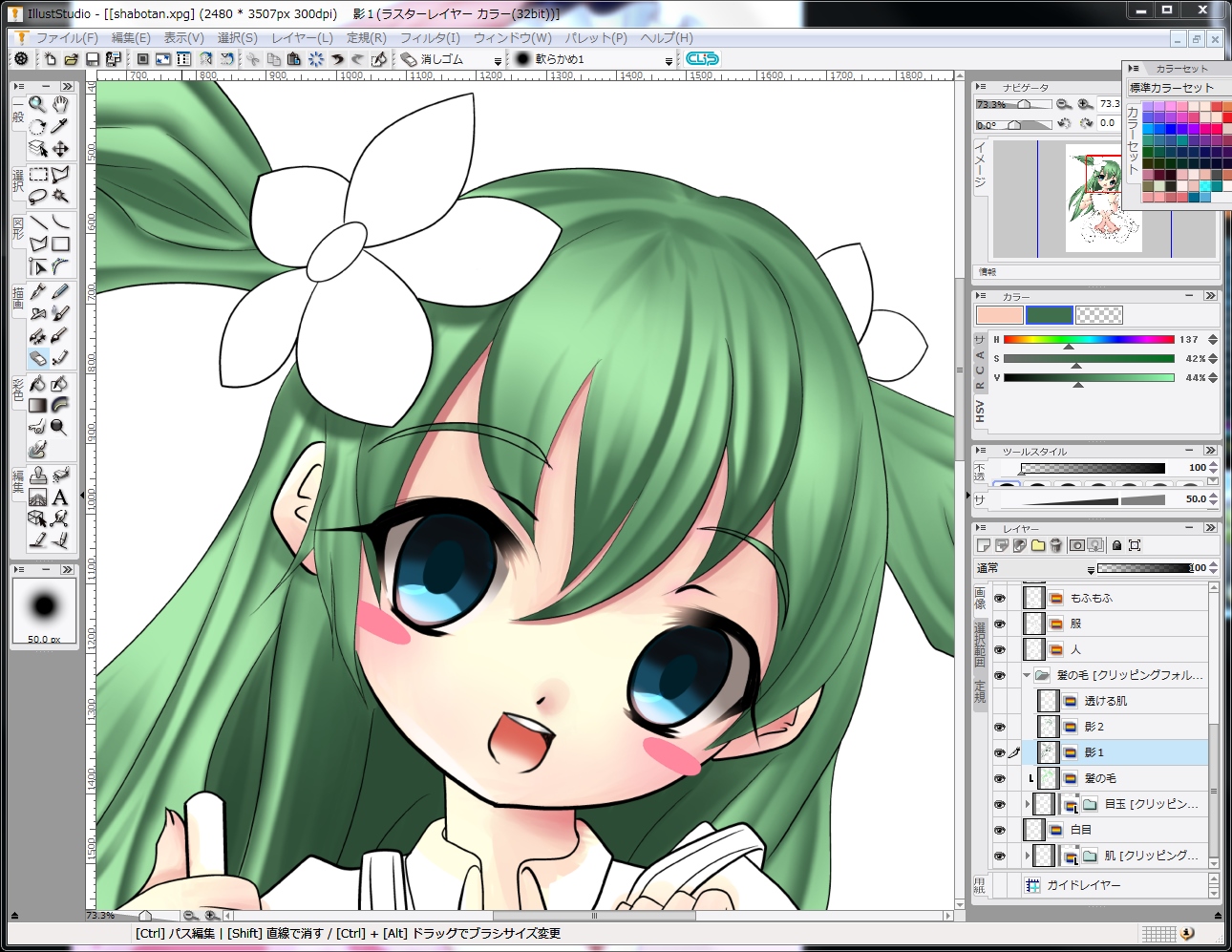The image size is (1232, 952).
Task: Open the ウィンドウ(W) menu
Action: pyautogui.click(x=513, y=38)
